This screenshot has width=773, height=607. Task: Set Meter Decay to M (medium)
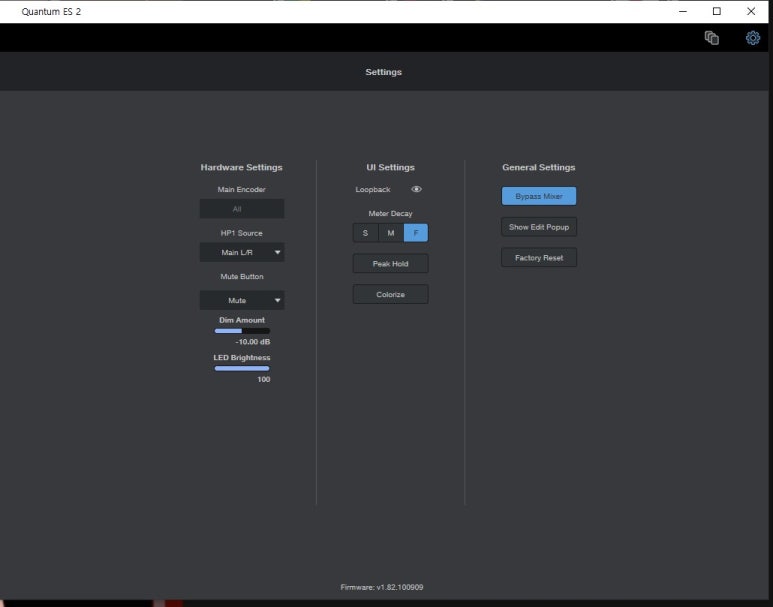pyautogui.click(x=391, y=233)
